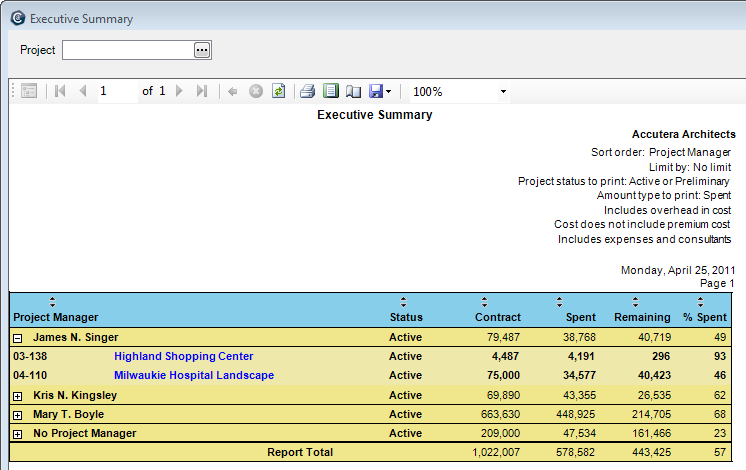This screenshot has height=470, width=746.
Task: Open the page setup icon
Action: tap(353, 91)
